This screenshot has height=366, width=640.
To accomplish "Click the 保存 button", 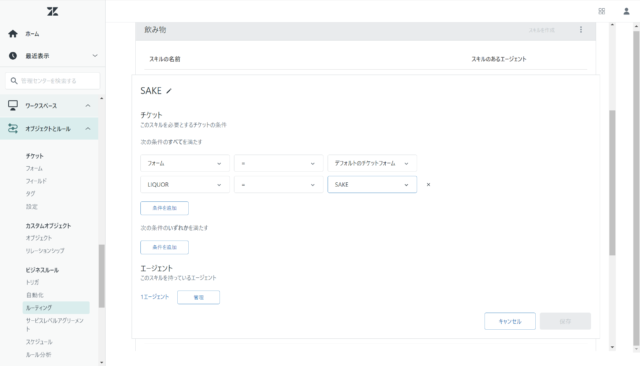I will pos(565,321).
